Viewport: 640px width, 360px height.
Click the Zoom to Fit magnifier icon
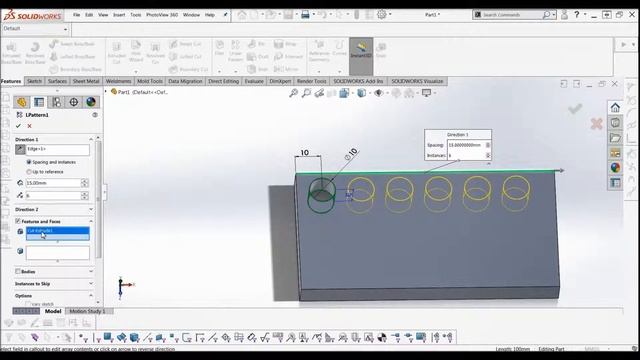pos(293,93)
